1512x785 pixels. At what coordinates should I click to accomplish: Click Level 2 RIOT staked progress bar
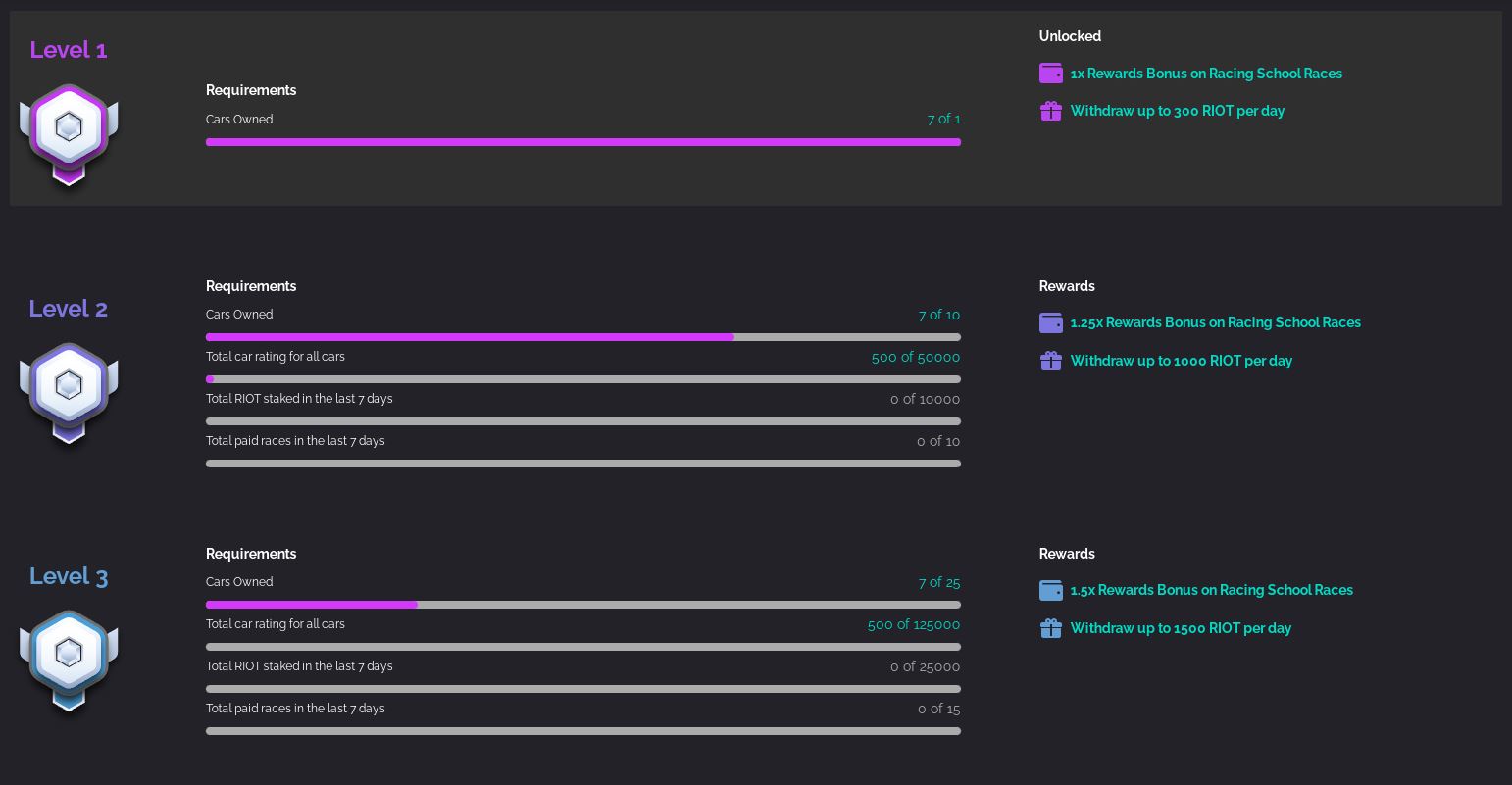pos(583,421)
